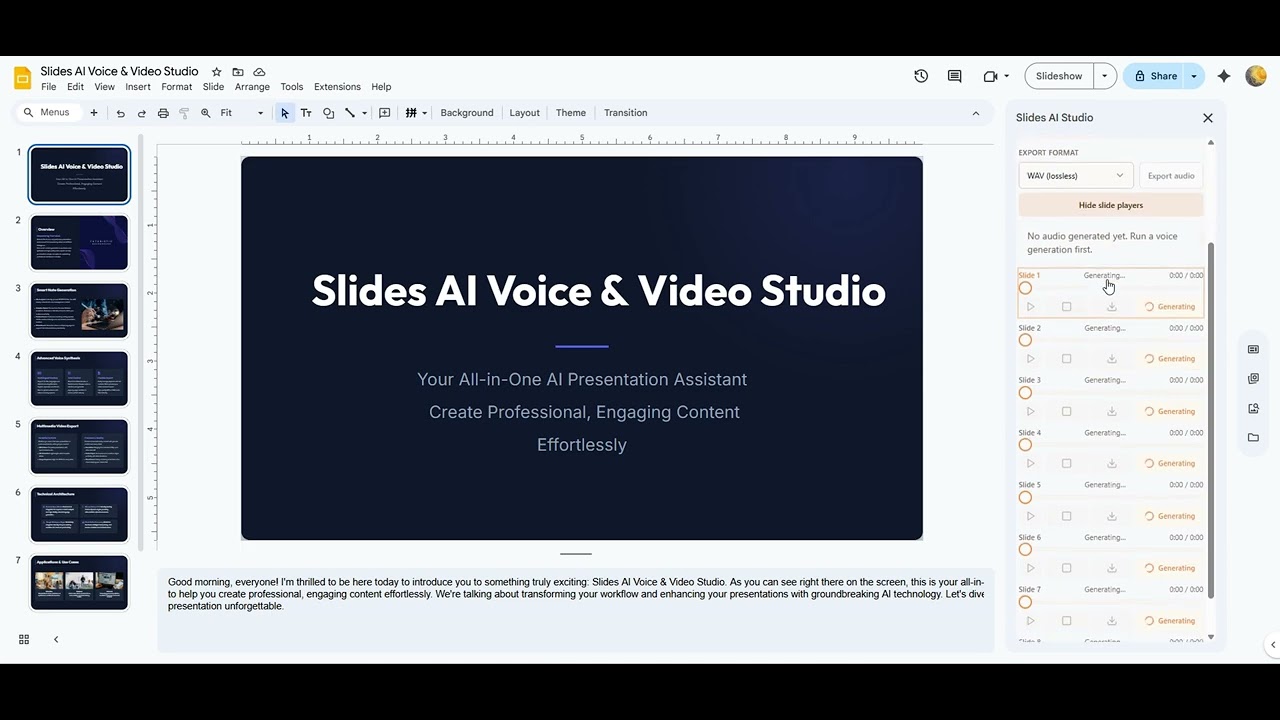
Task: Click the move to folder icon
Action: point(238,72)
